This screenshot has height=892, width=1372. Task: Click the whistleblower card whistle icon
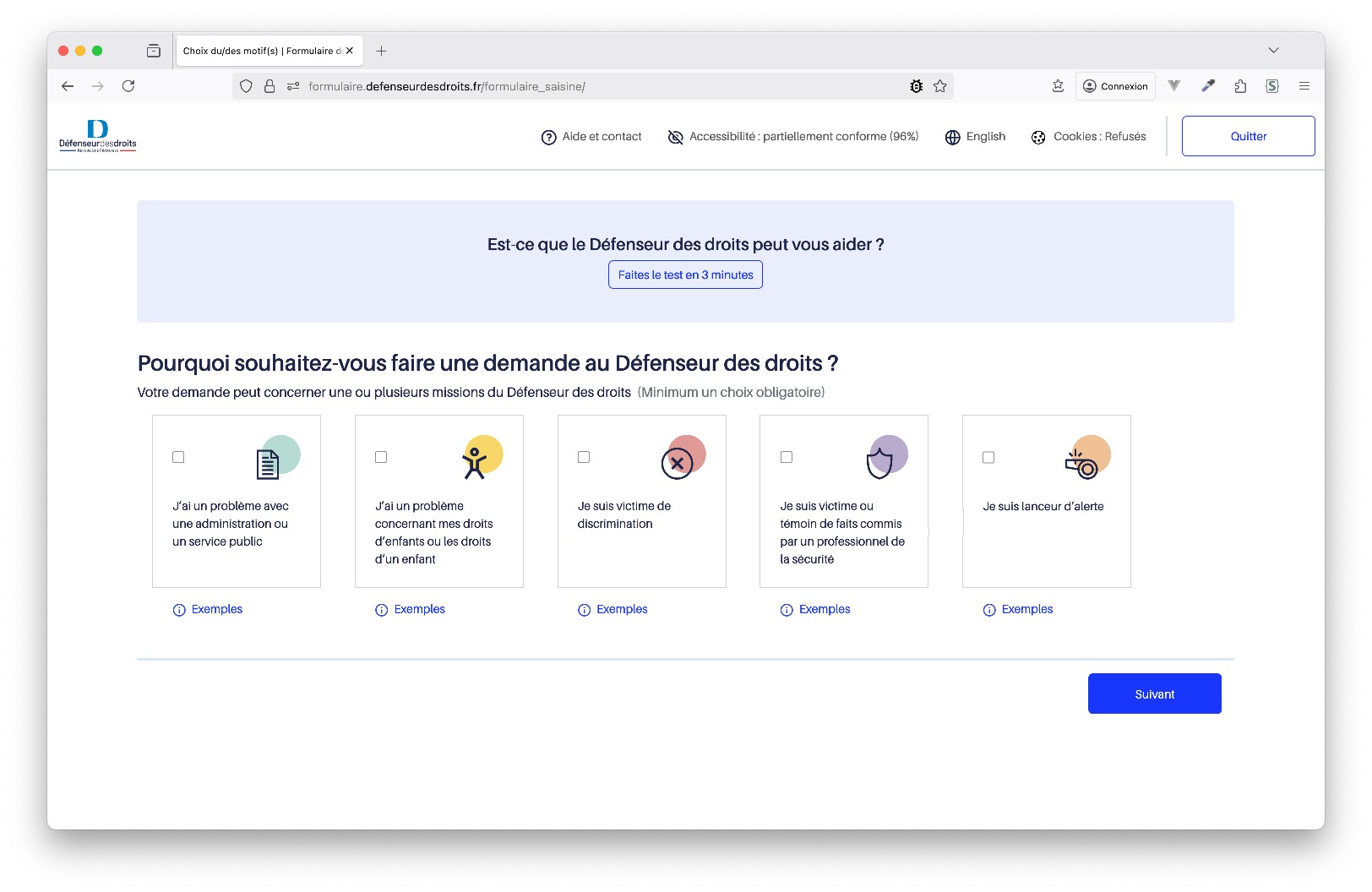click(1083, 464)
